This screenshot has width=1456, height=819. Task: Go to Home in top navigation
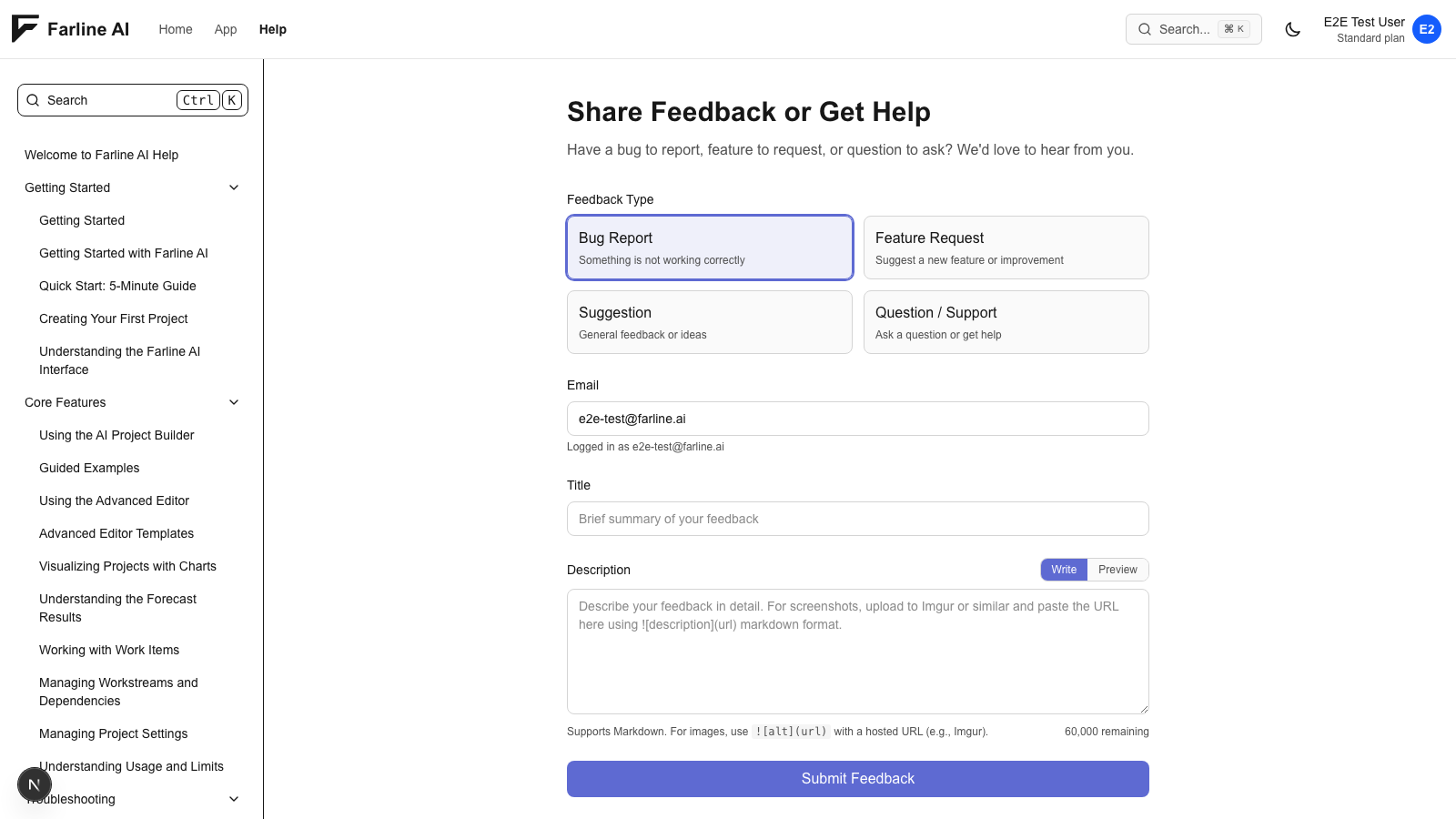pyautogui.click(x=176, y=29)
